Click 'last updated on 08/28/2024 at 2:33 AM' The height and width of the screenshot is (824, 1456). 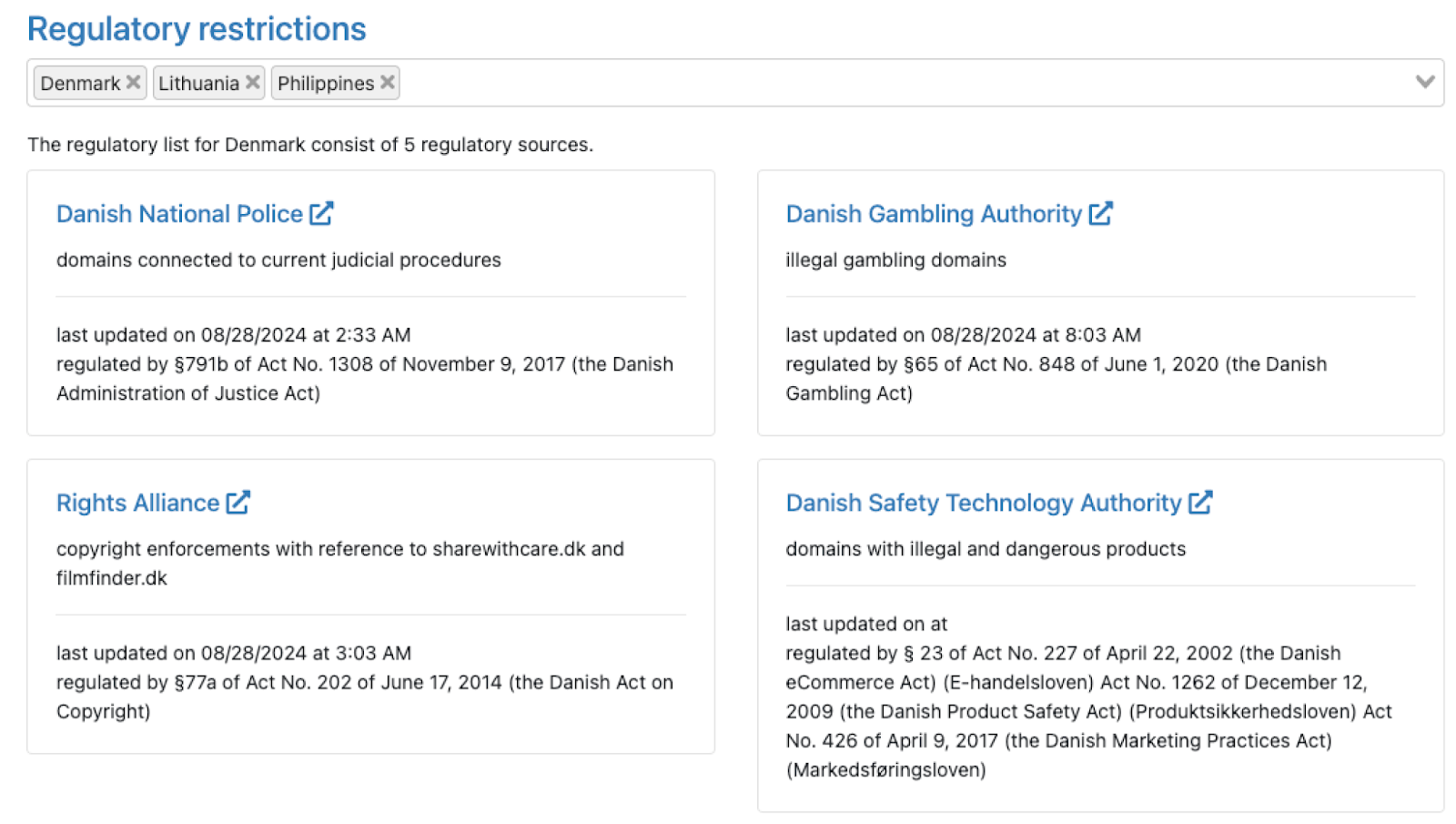click(x=234, y=335)
